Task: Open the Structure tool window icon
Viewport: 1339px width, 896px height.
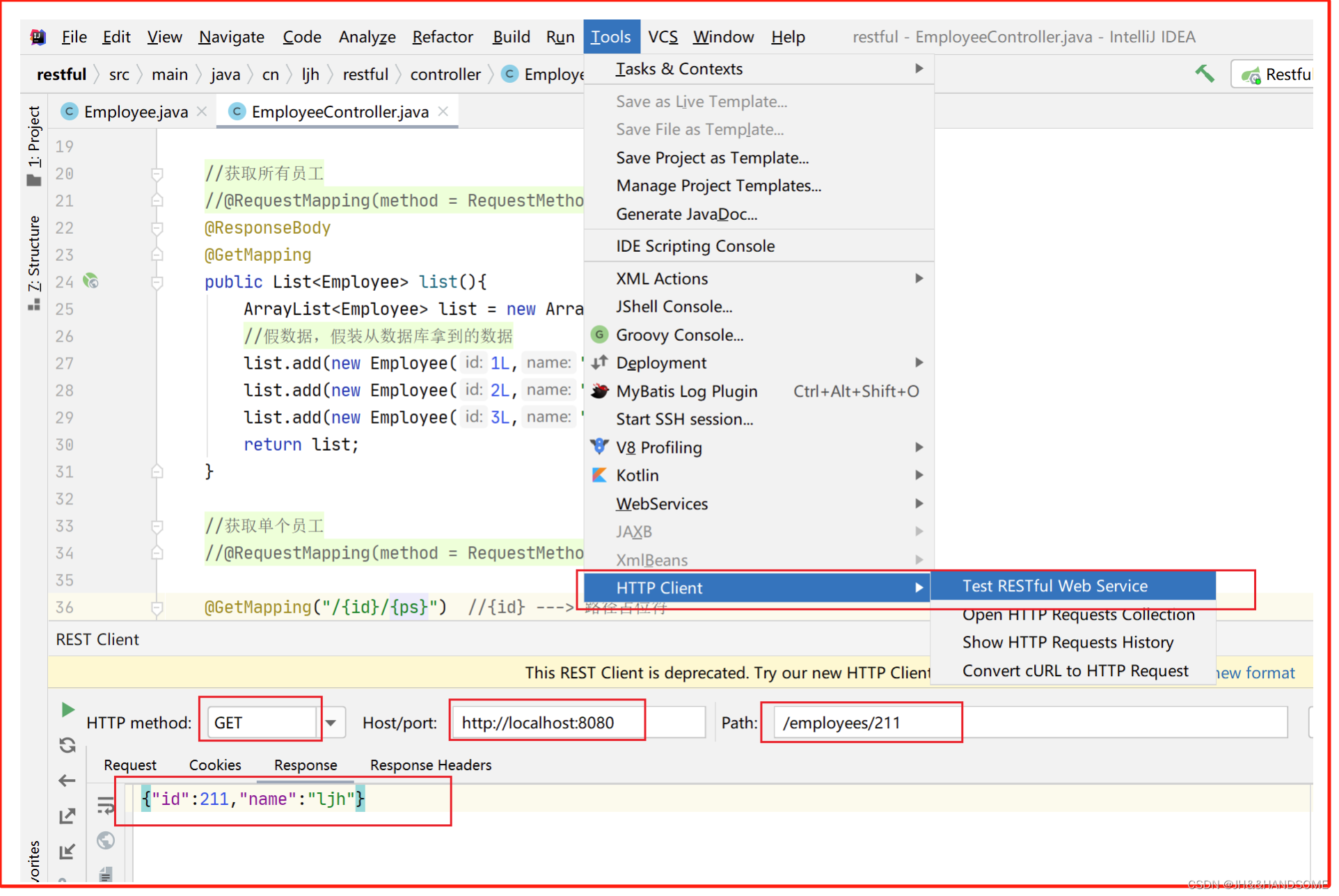Action: pyautogui.click(x=34, y=305)
